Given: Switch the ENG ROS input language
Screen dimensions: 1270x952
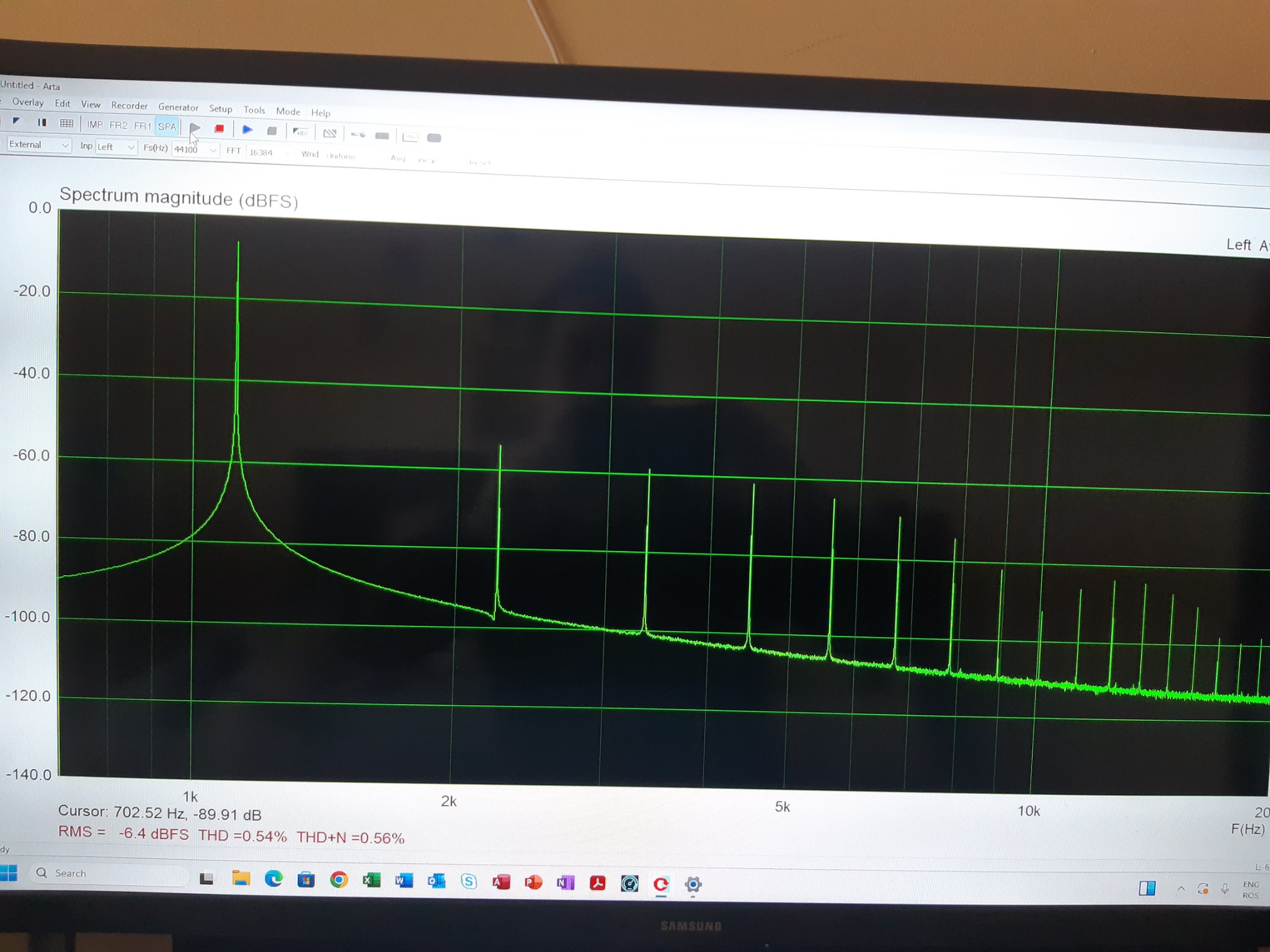Looking at the screenshot, I should pyautogui.click(x=1251, y=890).
